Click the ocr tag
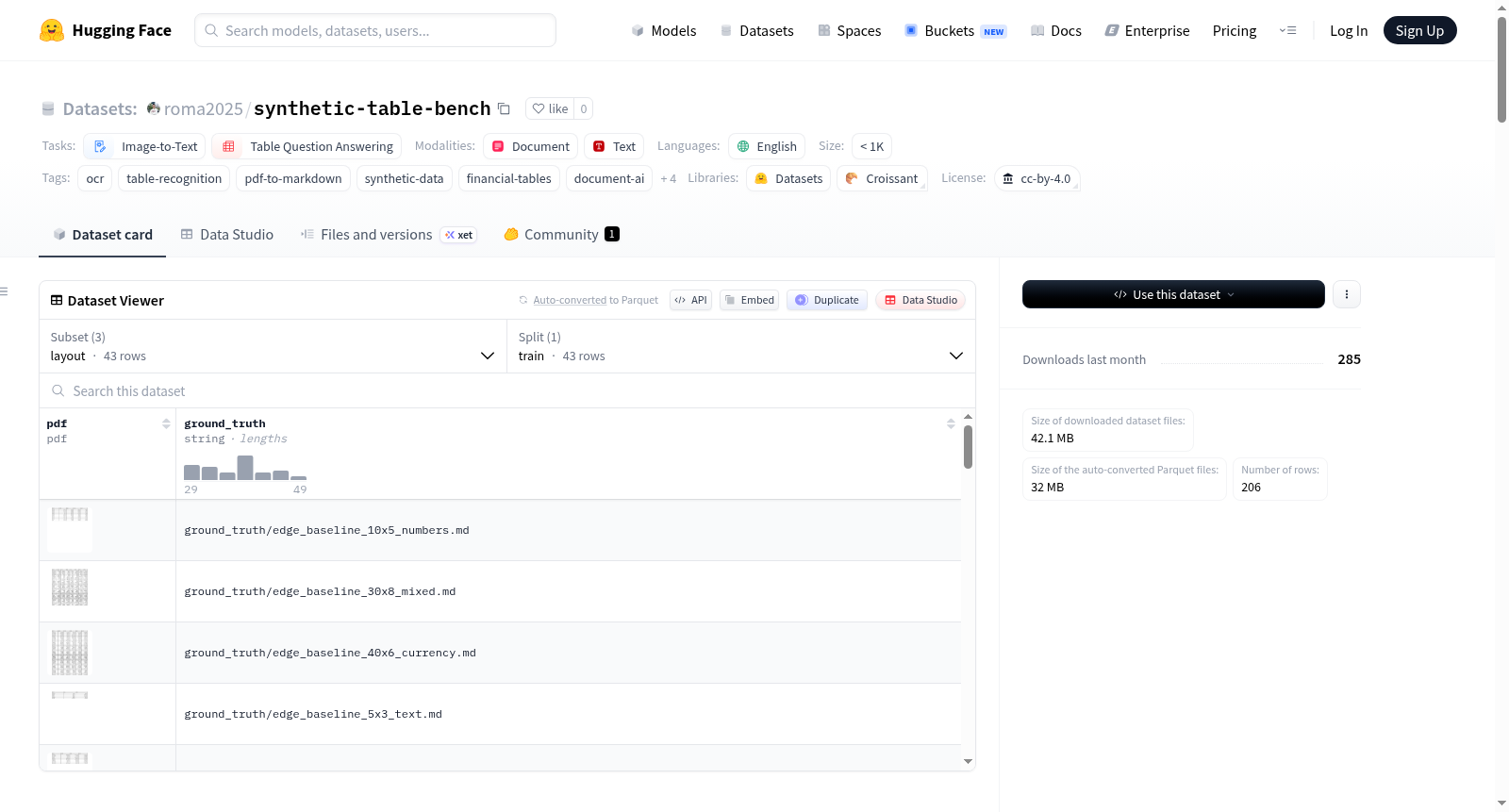The width and height of the screenshot is (1509, 812). click(95, 178)
